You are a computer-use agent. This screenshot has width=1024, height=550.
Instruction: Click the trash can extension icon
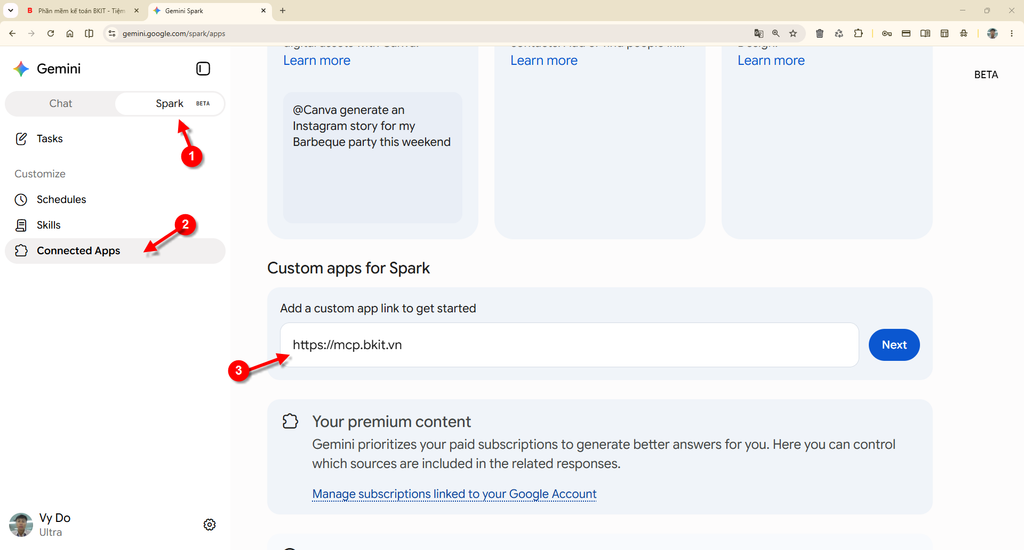coord(820,33)
